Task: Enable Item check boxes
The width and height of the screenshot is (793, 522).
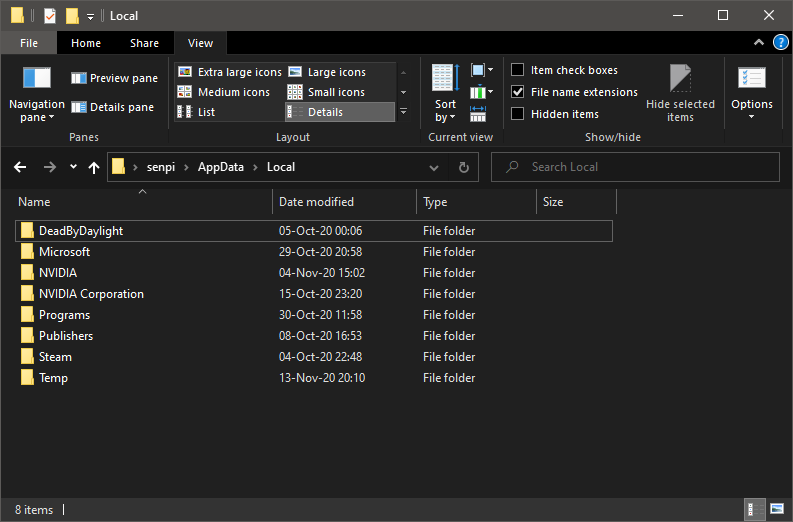Action: tap(517, 70)
